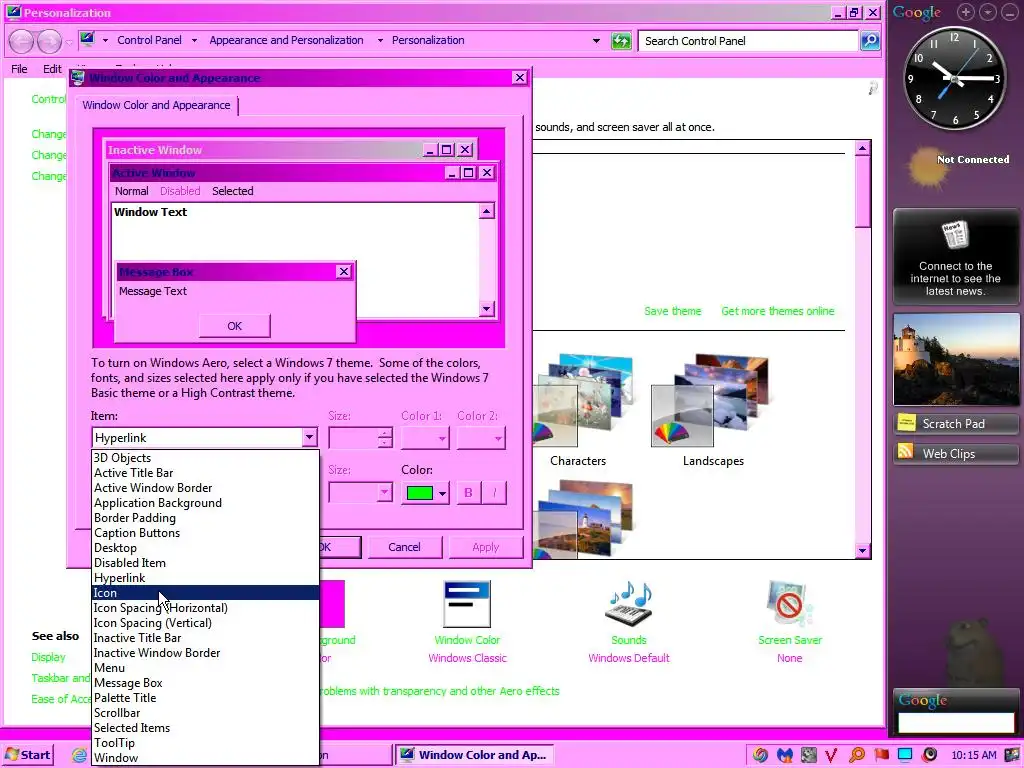Select the Landscapes theme thumbnail

pyautogui.click(x=713, y=409)
